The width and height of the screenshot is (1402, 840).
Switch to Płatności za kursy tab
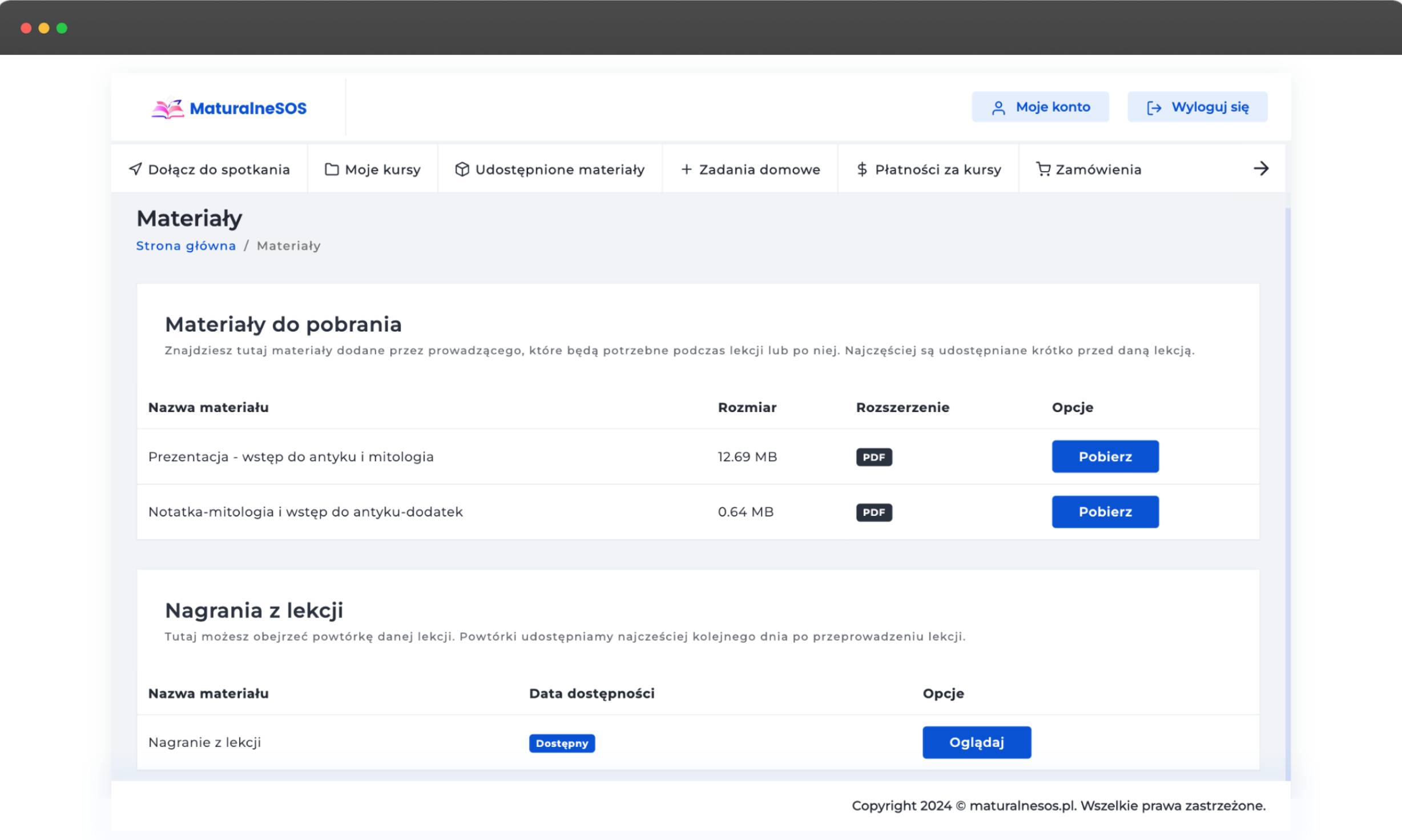928,169
